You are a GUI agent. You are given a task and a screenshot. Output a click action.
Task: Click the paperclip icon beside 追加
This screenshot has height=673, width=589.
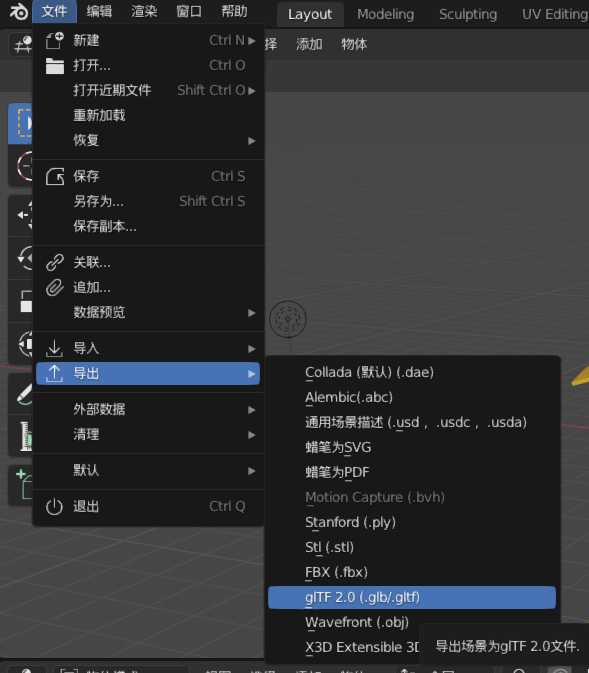point(55,287)
